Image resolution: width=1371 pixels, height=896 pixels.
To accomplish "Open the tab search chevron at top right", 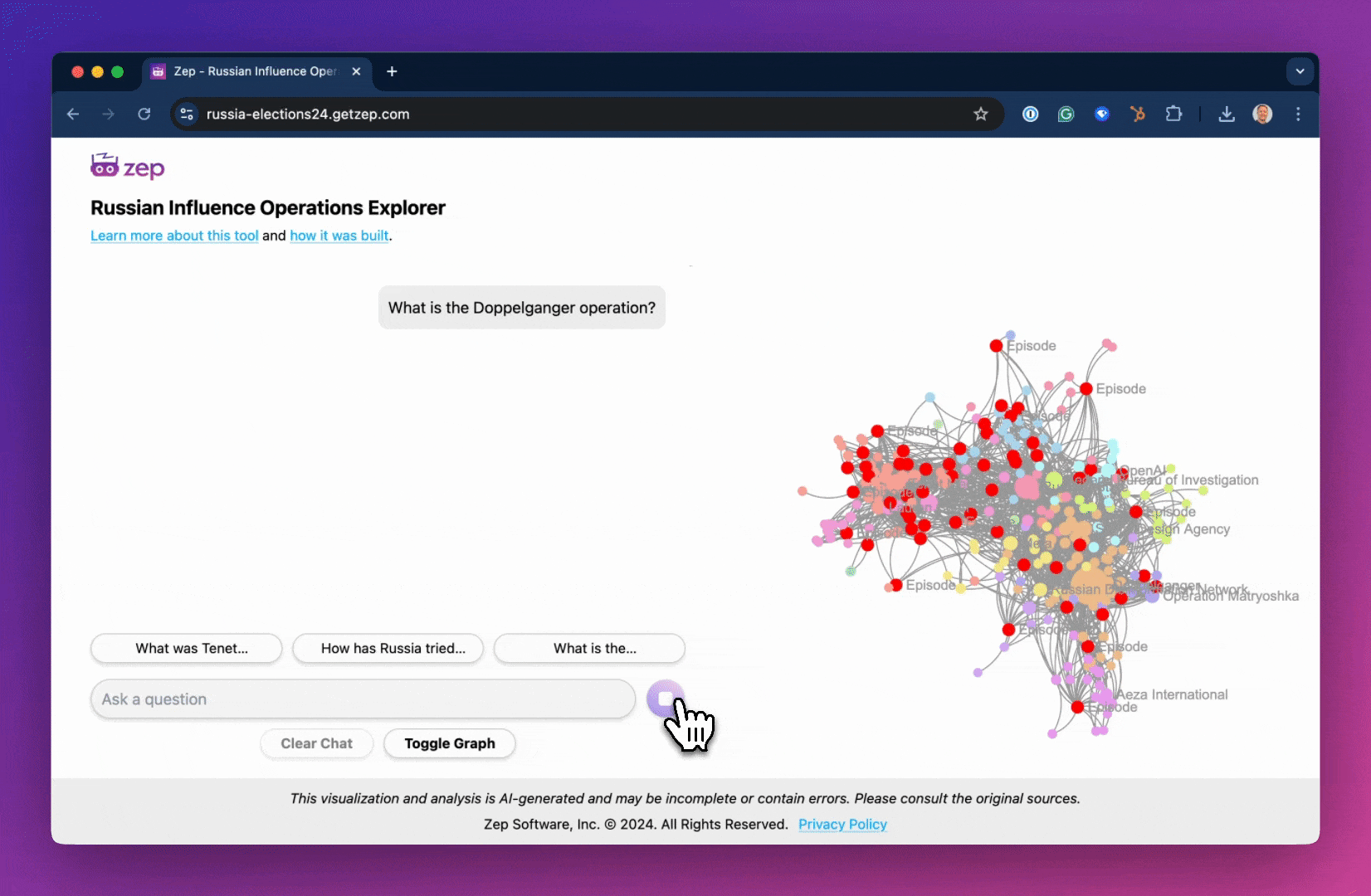I will pos(1300,71).
